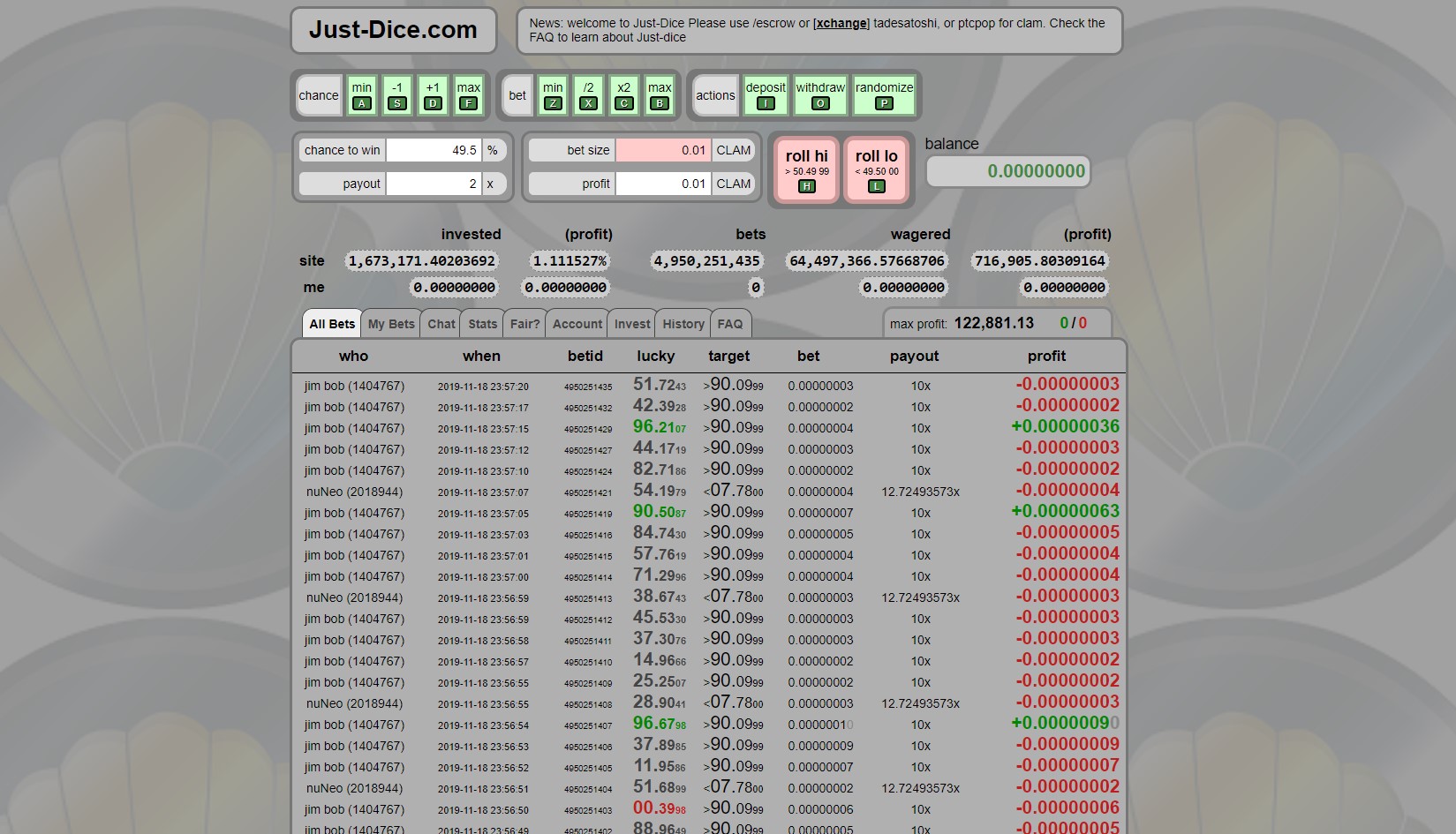
Task: Increase chance with +1 button
Action: pos(433,95)
